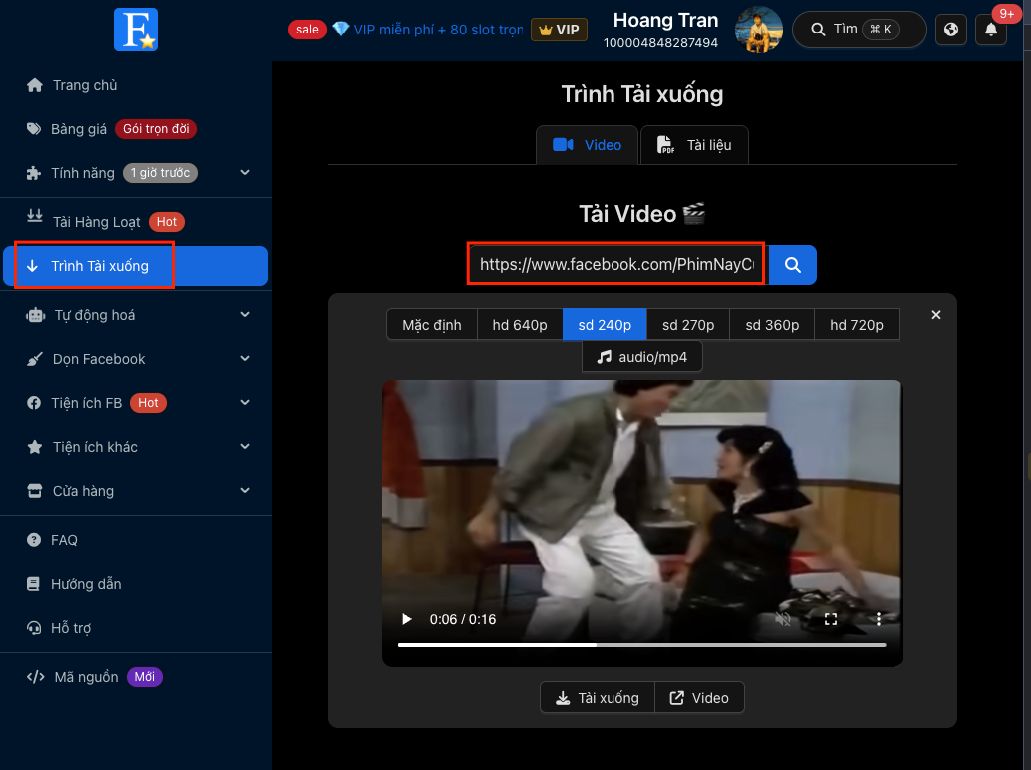This screenshot has height=770, width=1031.
Task: Click the globe language icon
Action: coord(951,29)
